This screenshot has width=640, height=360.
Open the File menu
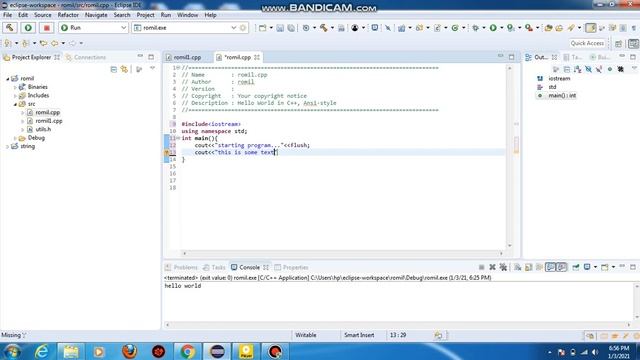coord(7,15)
